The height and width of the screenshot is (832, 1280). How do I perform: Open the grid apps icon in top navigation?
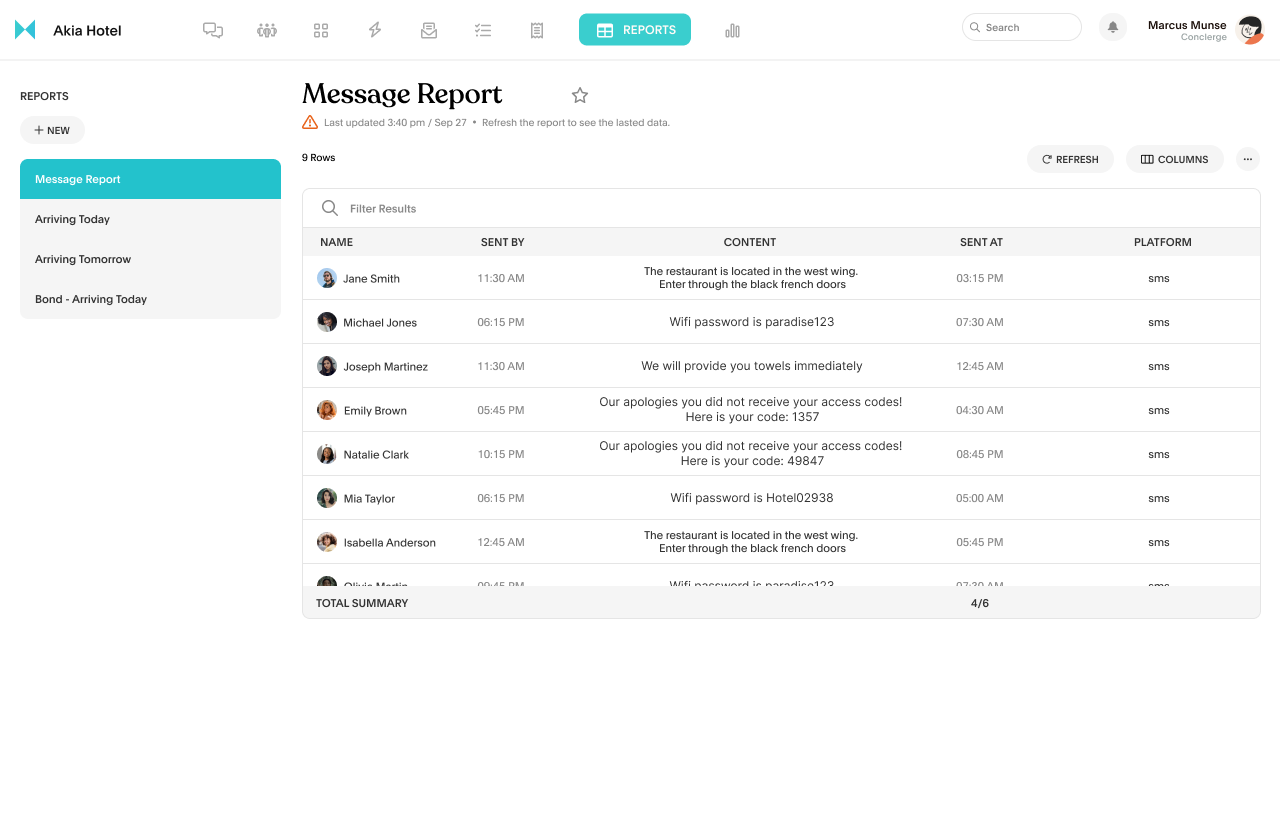(x=321, y=30)
